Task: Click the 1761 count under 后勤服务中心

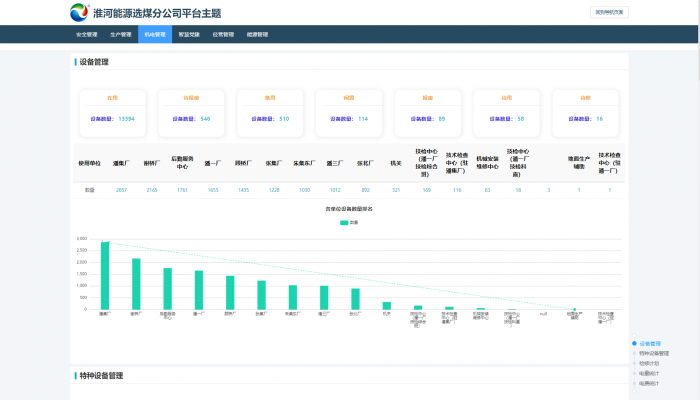Action: coord(182,189)
